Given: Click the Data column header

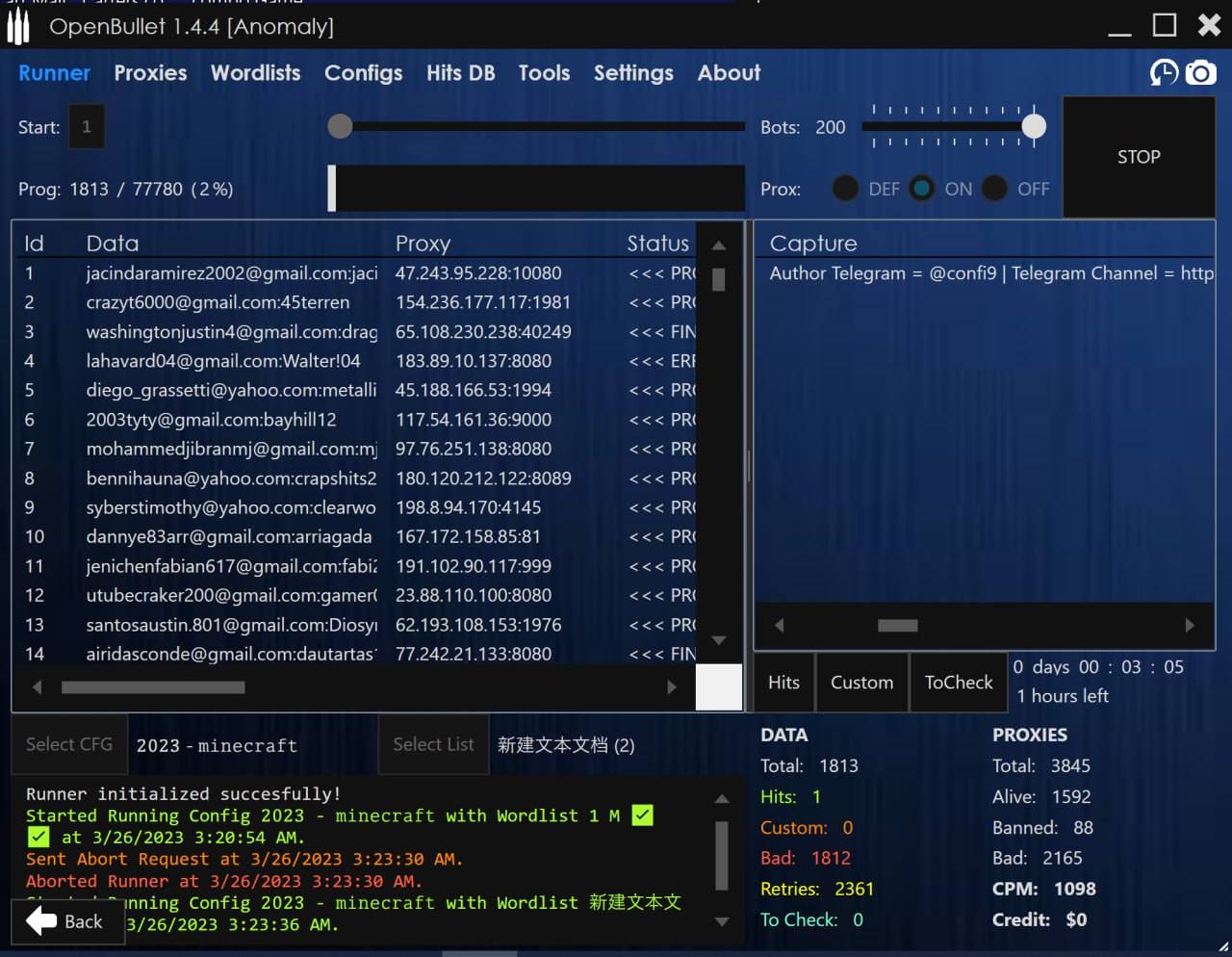Looking at the screenshot, I should (113, 244).
